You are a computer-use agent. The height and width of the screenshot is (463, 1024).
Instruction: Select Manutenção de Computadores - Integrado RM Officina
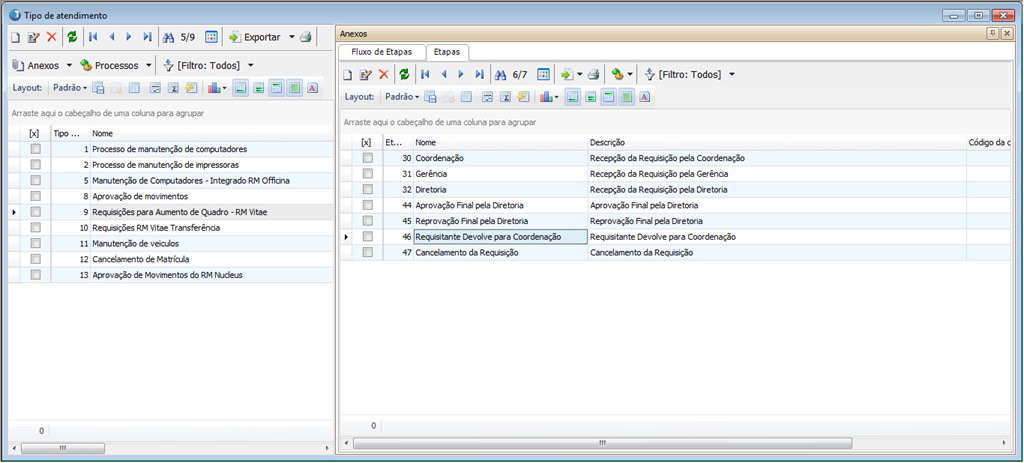point(173,180)
